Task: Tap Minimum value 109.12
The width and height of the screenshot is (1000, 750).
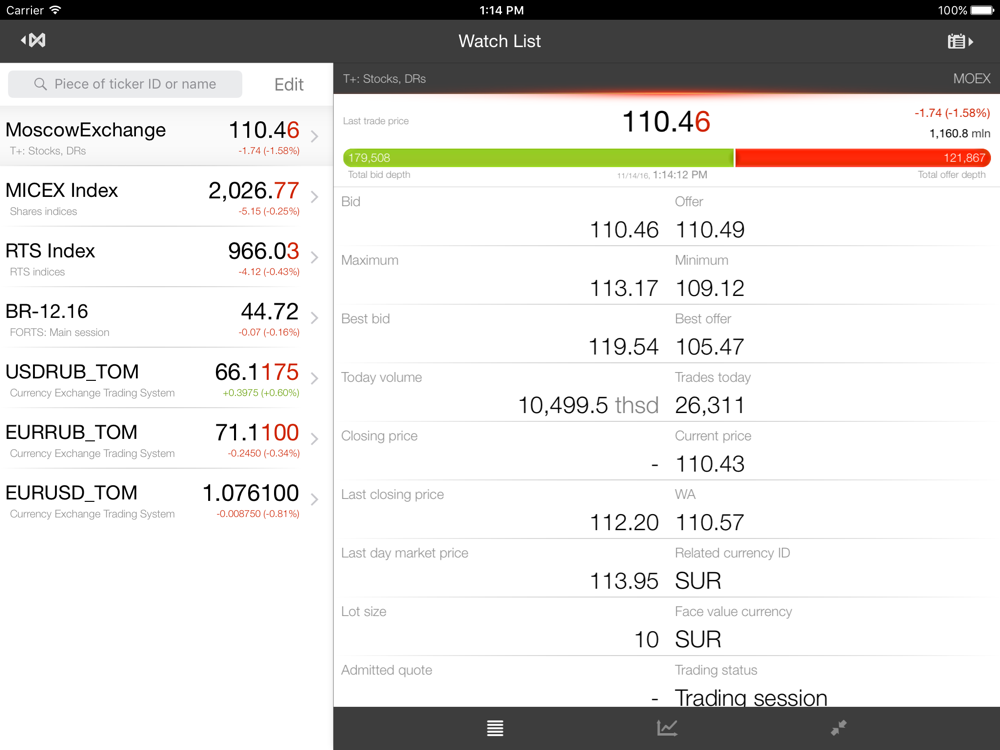Action: coord(710,288)
